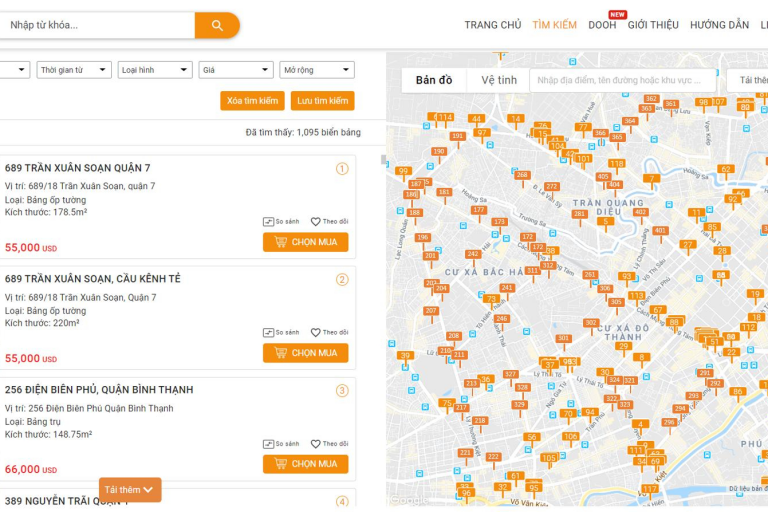Switch map to Vệ tinh satellite view

pos(499,80)
